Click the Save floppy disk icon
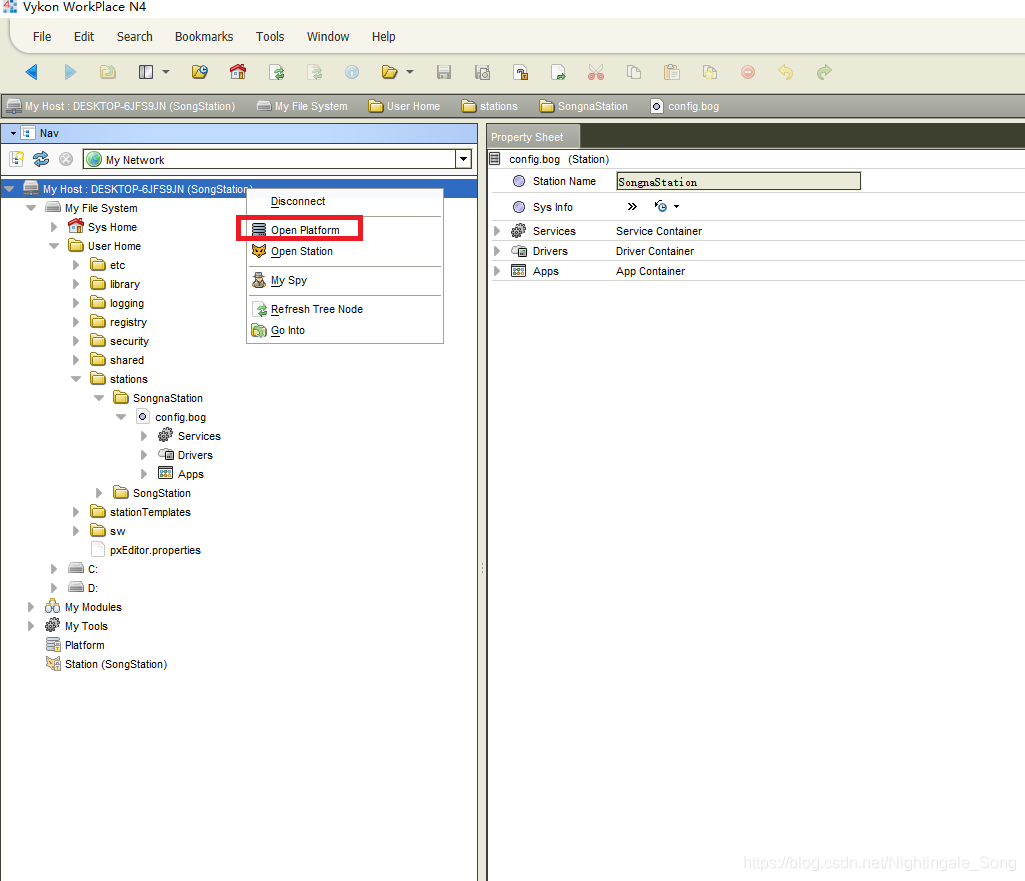1025x881 pixels. (x=444, y=72)
